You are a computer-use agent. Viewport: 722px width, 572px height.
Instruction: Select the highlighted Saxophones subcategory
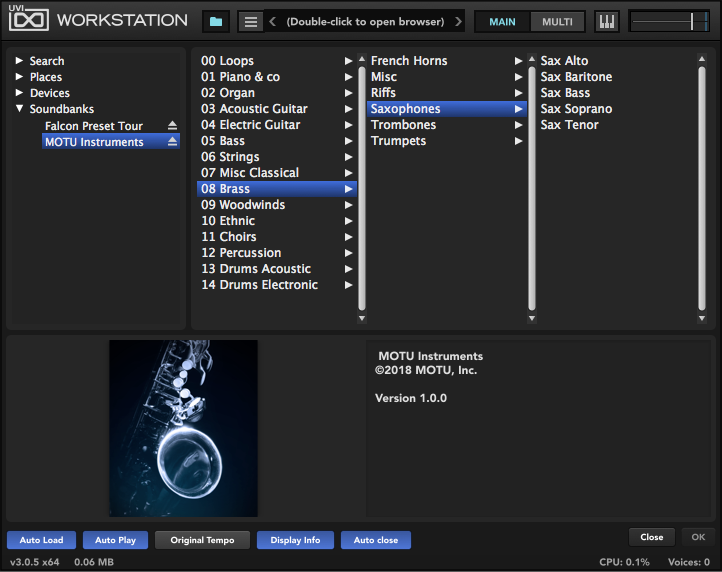click(447, 109)
